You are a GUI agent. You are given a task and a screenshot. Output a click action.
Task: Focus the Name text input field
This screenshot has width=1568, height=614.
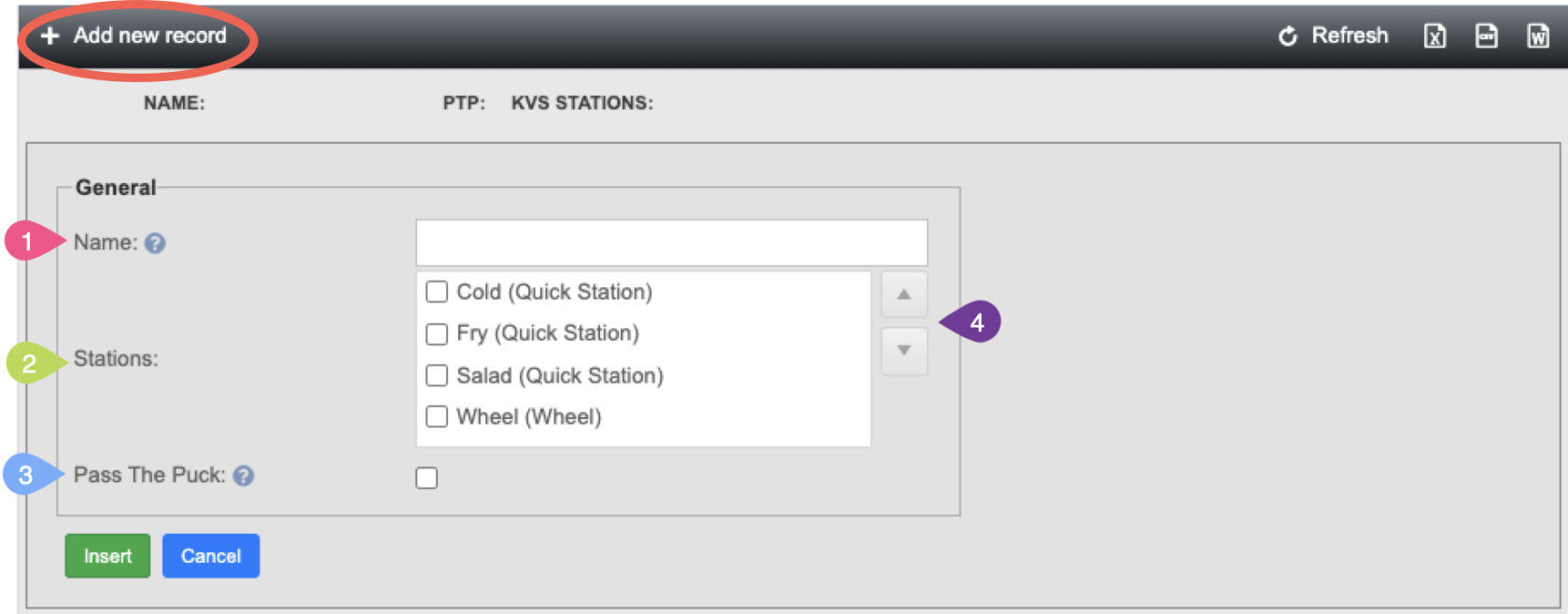click(672, 243)
